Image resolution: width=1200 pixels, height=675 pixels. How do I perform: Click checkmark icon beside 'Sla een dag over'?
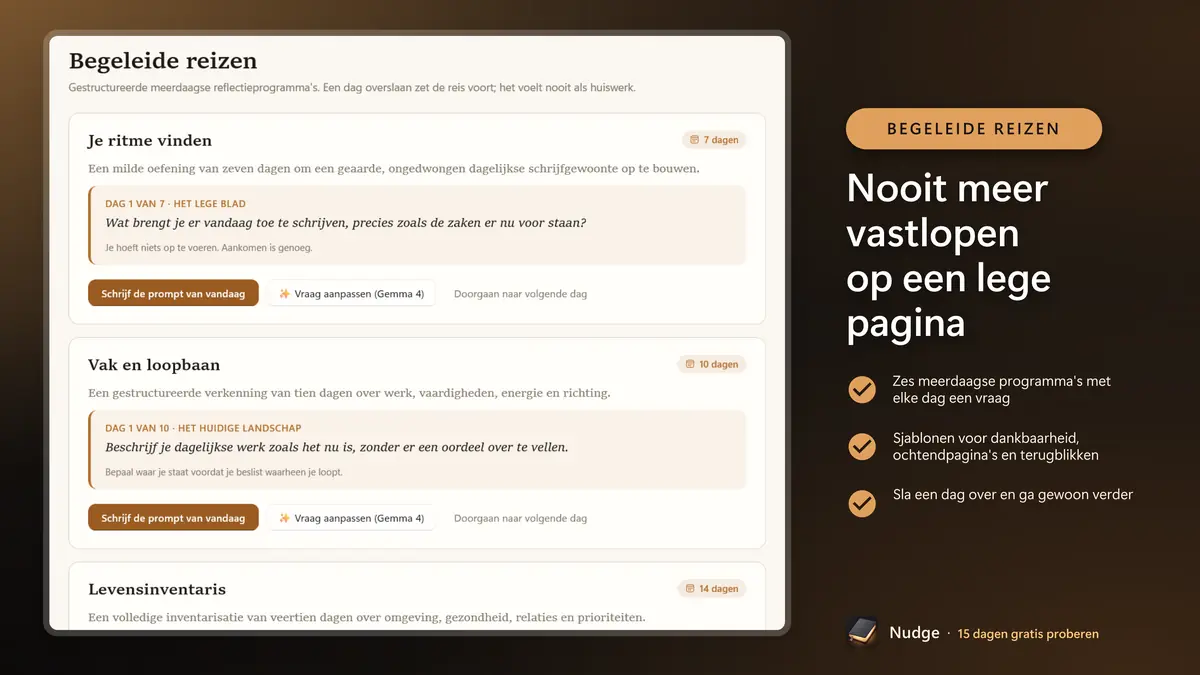click(862, 503)
